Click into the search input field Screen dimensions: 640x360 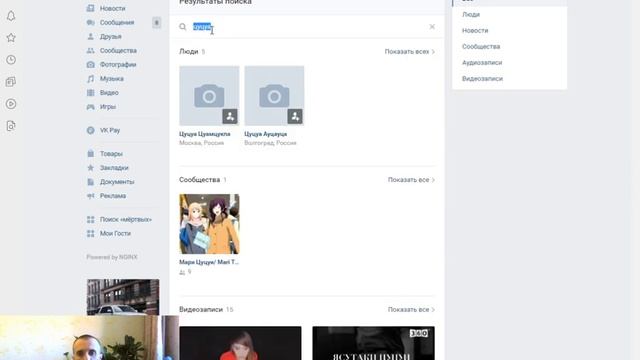click(x=307, y=27)
